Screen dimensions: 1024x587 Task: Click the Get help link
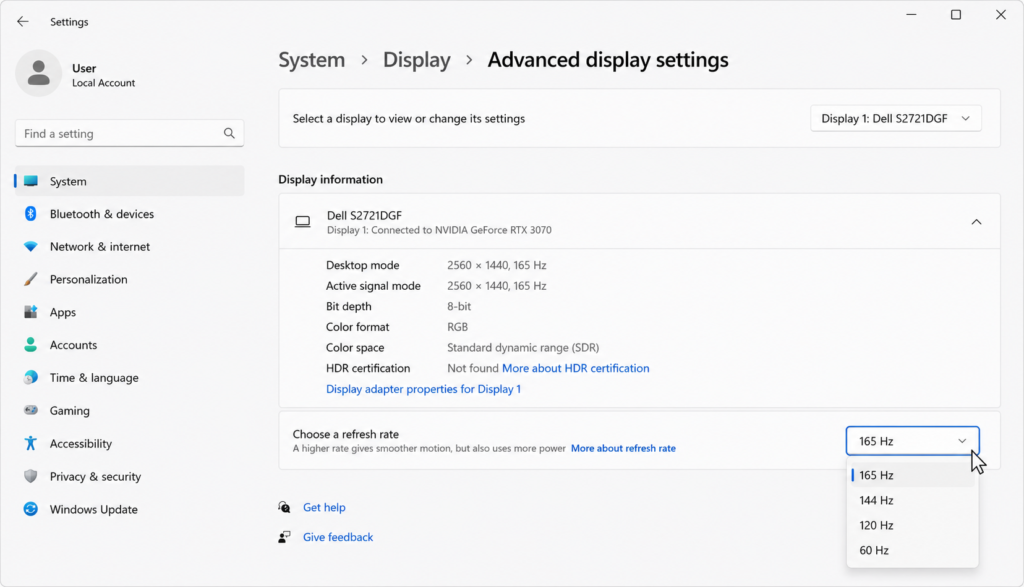pos(324,507)
